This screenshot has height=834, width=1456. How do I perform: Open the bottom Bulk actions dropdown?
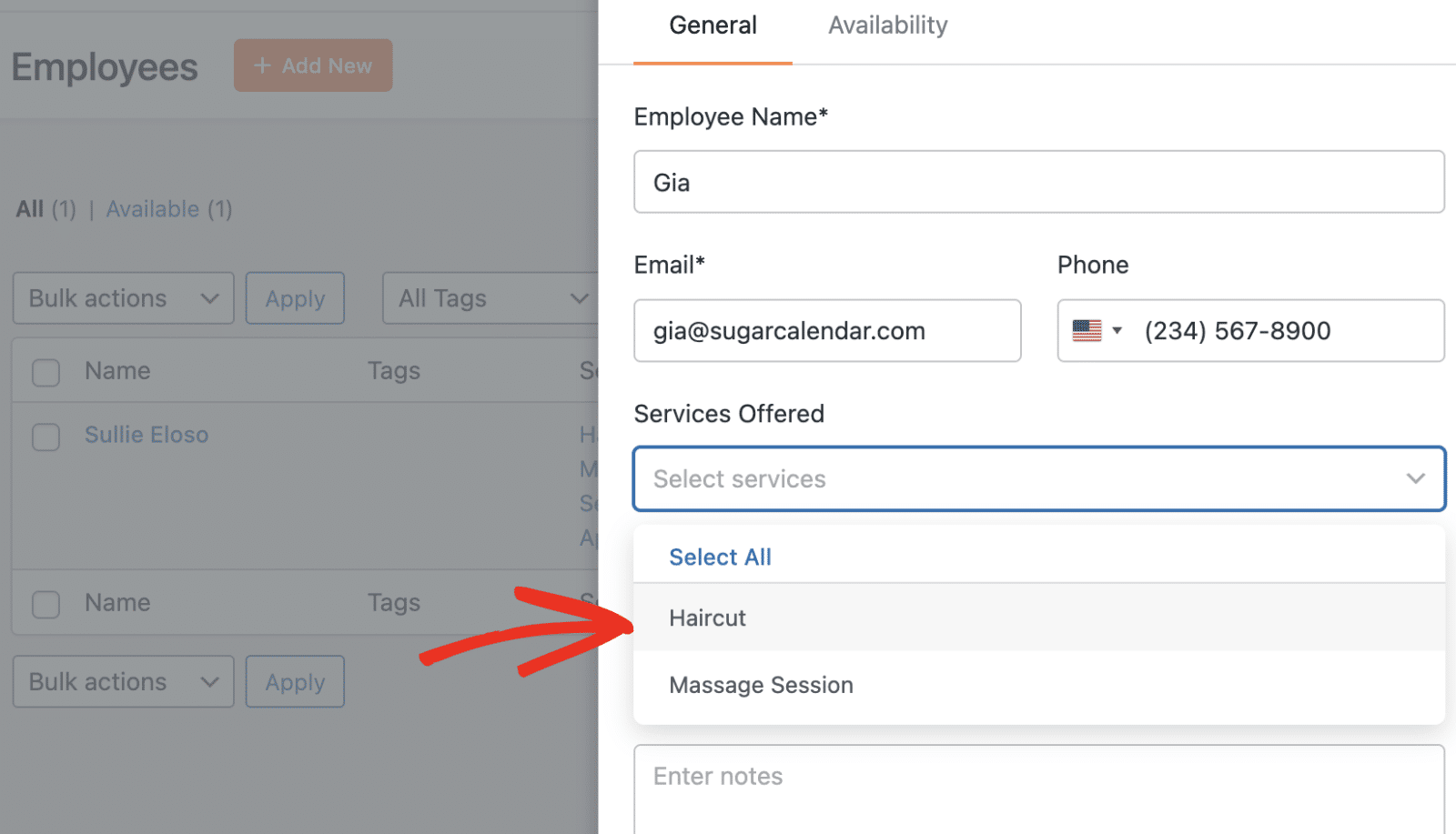tap(123, 682)
